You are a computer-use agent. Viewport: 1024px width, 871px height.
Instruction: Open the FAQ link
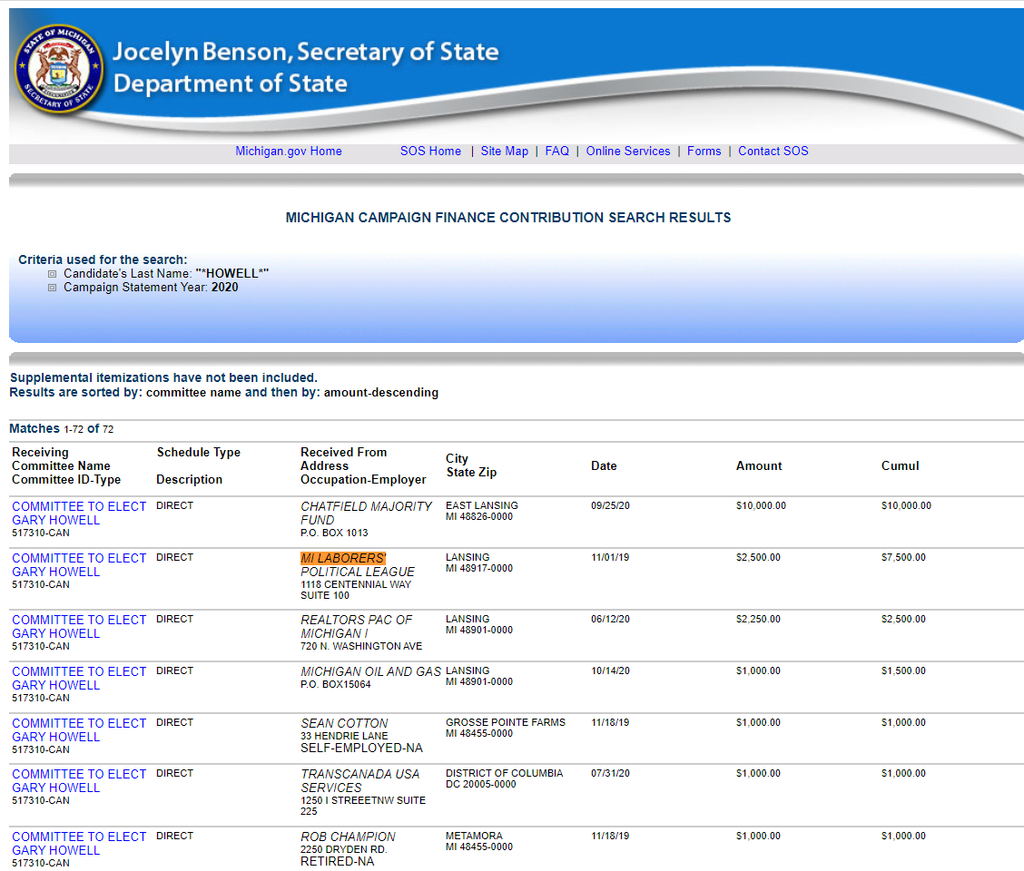point(557,151)
